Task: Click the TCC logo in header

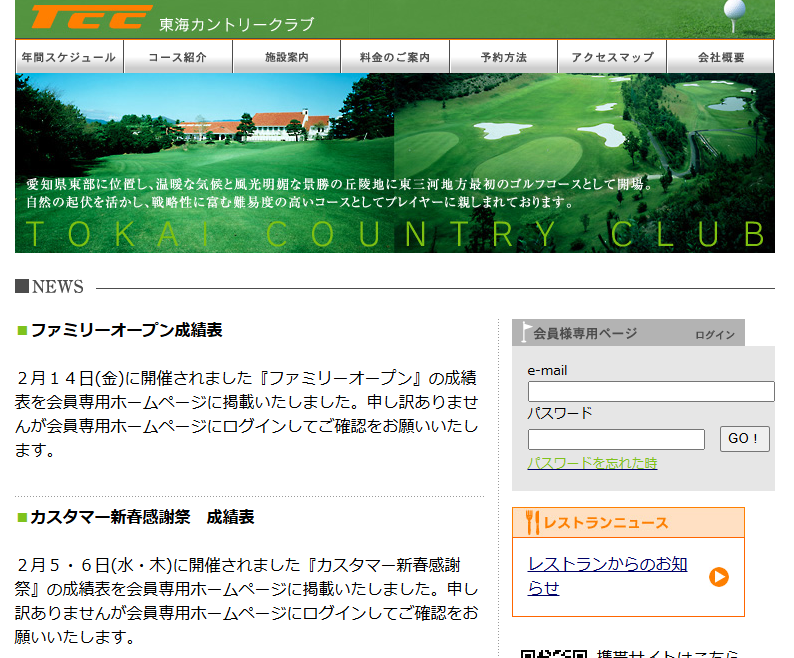Action: click(91, 18)
